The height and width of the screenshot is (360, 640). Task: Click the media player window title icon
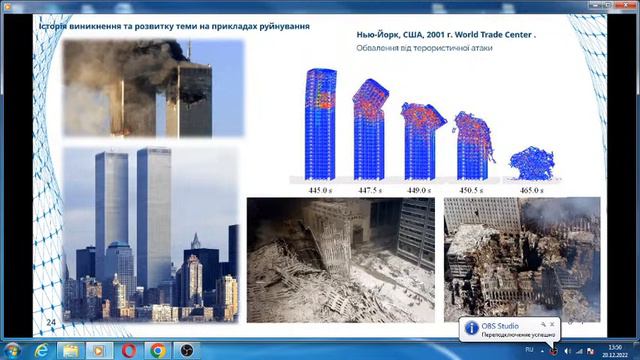(7, 7)
